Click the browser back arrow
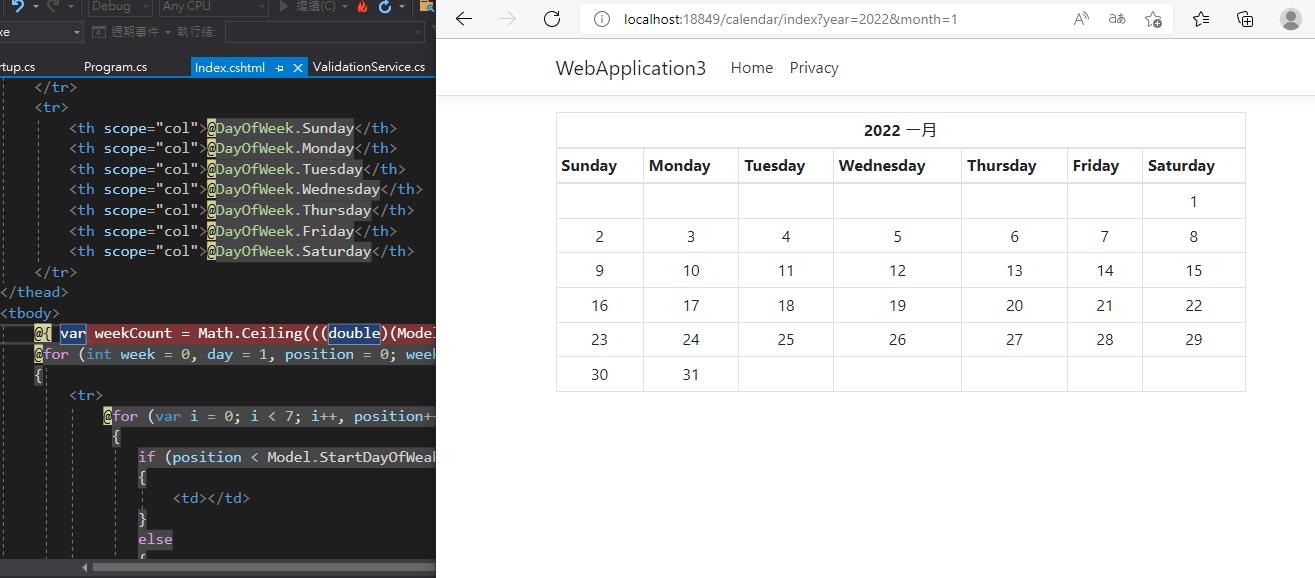Viewport: 1315px width, 578px height. tap(464, 19)
